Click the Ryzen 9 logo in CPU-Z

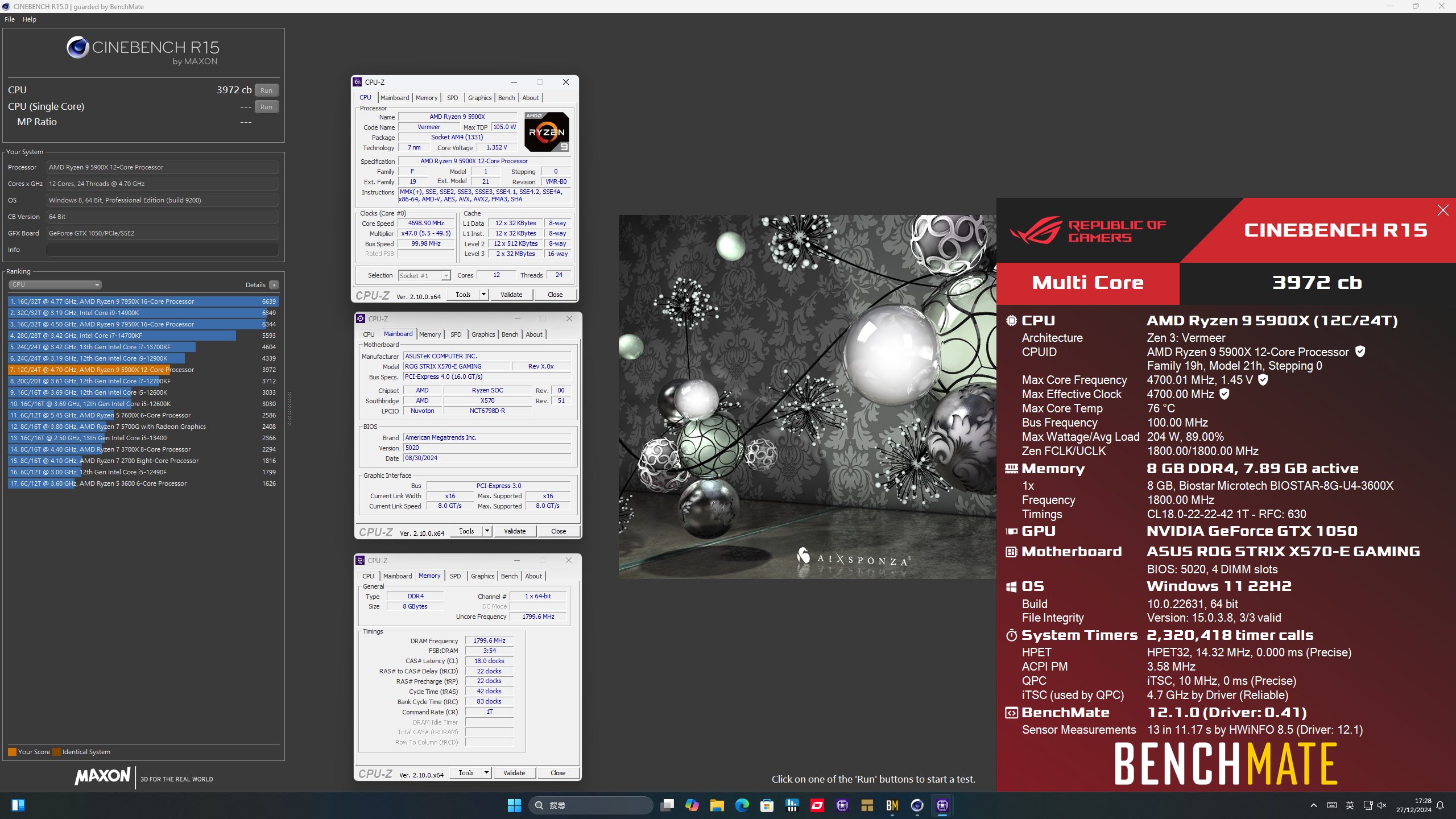tap(546, 131)
